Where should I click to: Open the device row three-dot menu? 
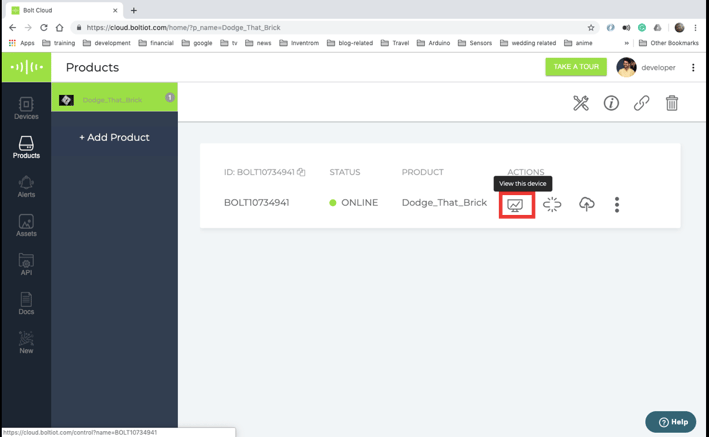click(x=617, y=204)
